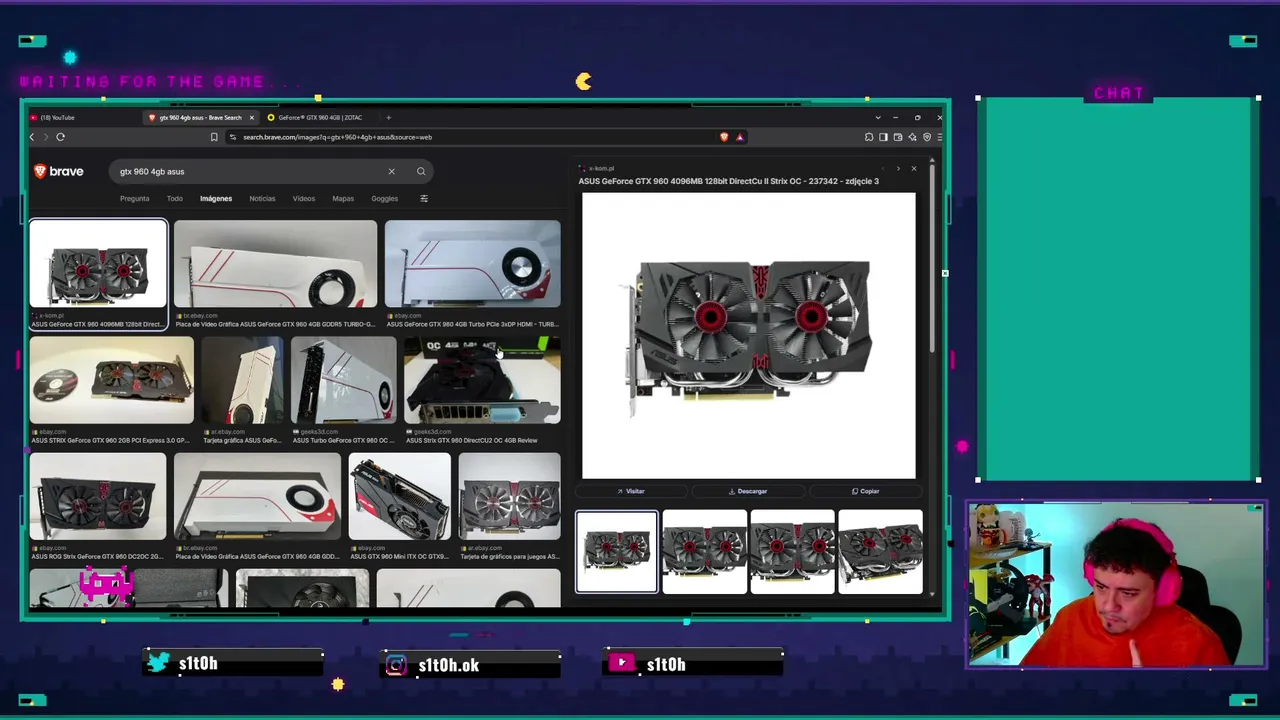The image size is (1280, 720).
Task: Open the ebay.com GTX 960 Turbo PCIe result
Action: 472,274
